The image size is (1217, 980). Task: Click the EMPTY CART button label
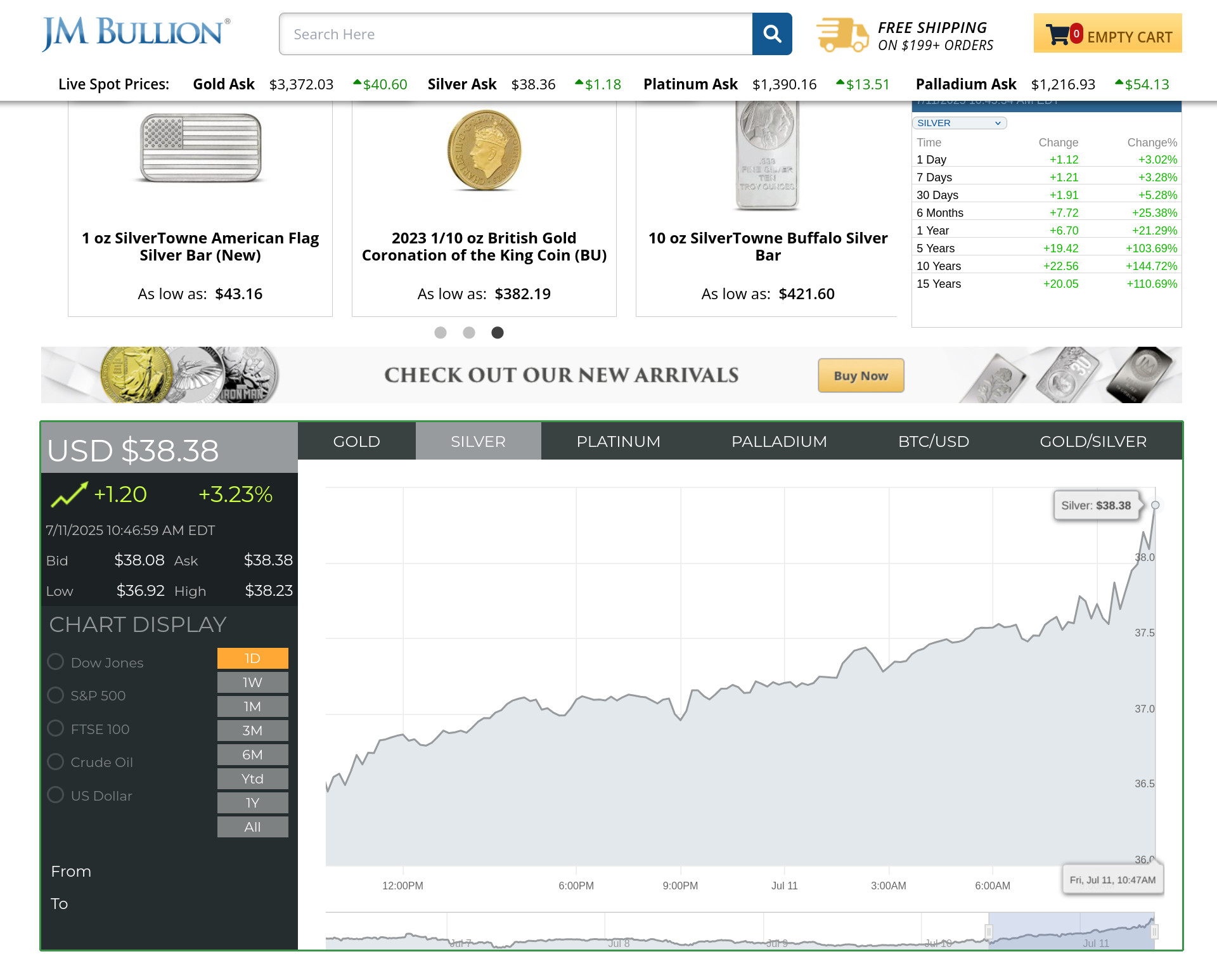(1130, 37)
